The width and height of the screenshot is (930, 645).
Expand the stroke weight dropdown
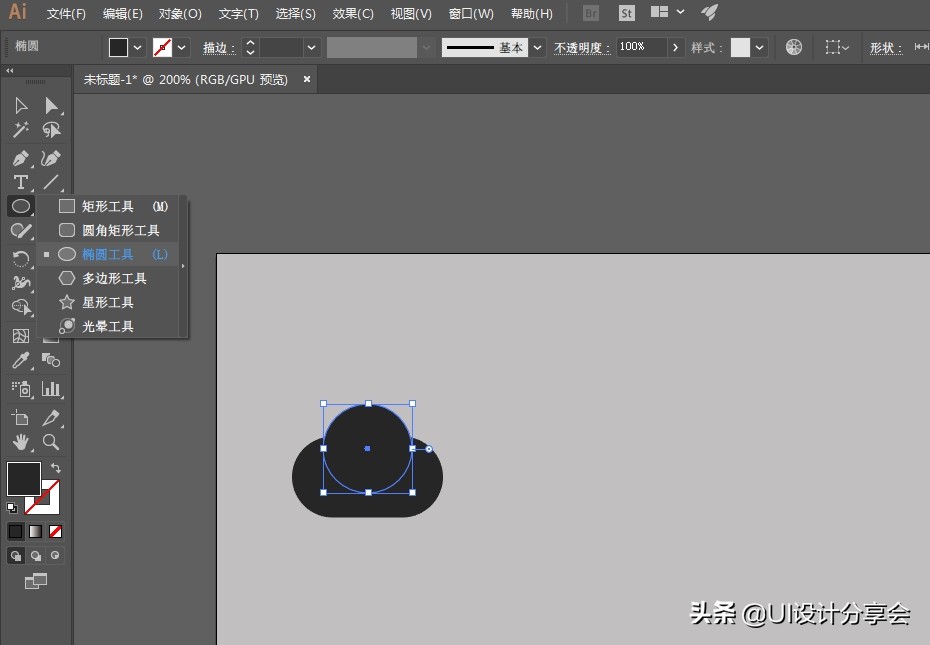pos(312,47)
